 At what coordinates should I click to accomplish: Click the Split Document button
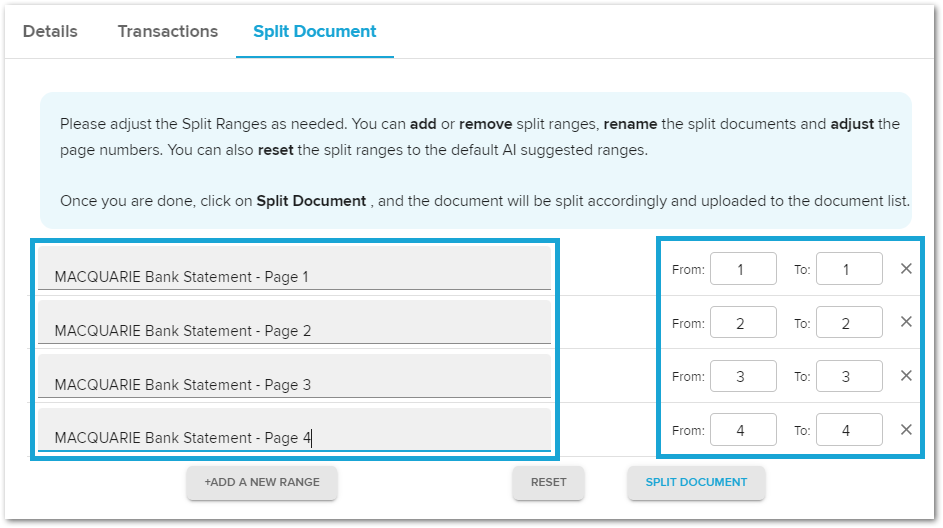pyautogui.click(x=696, y=482)
